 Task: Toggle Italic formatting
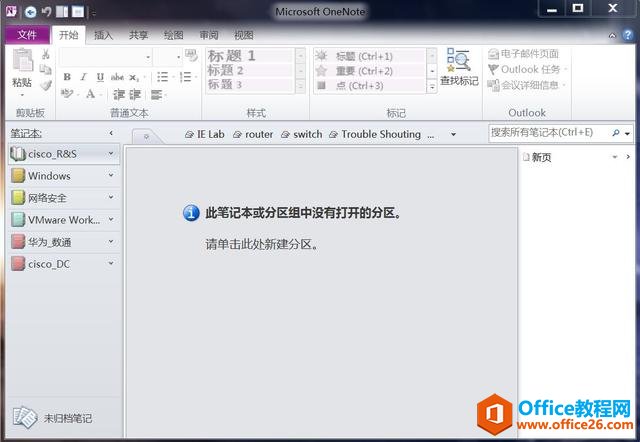[x=84, y=77]
